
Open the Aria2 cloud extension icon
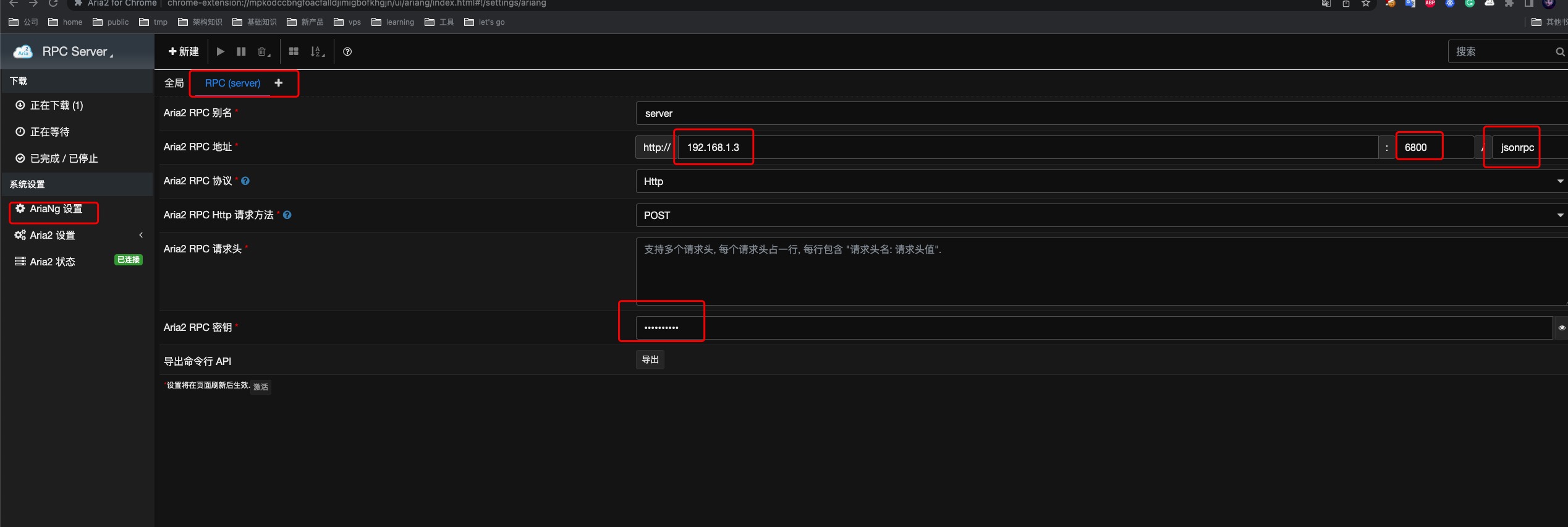(1490, 3)
